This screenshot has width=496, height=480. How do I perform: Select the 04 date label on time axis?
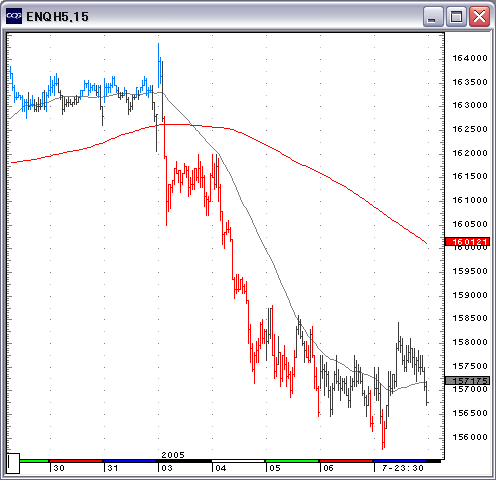click(221, 468)
